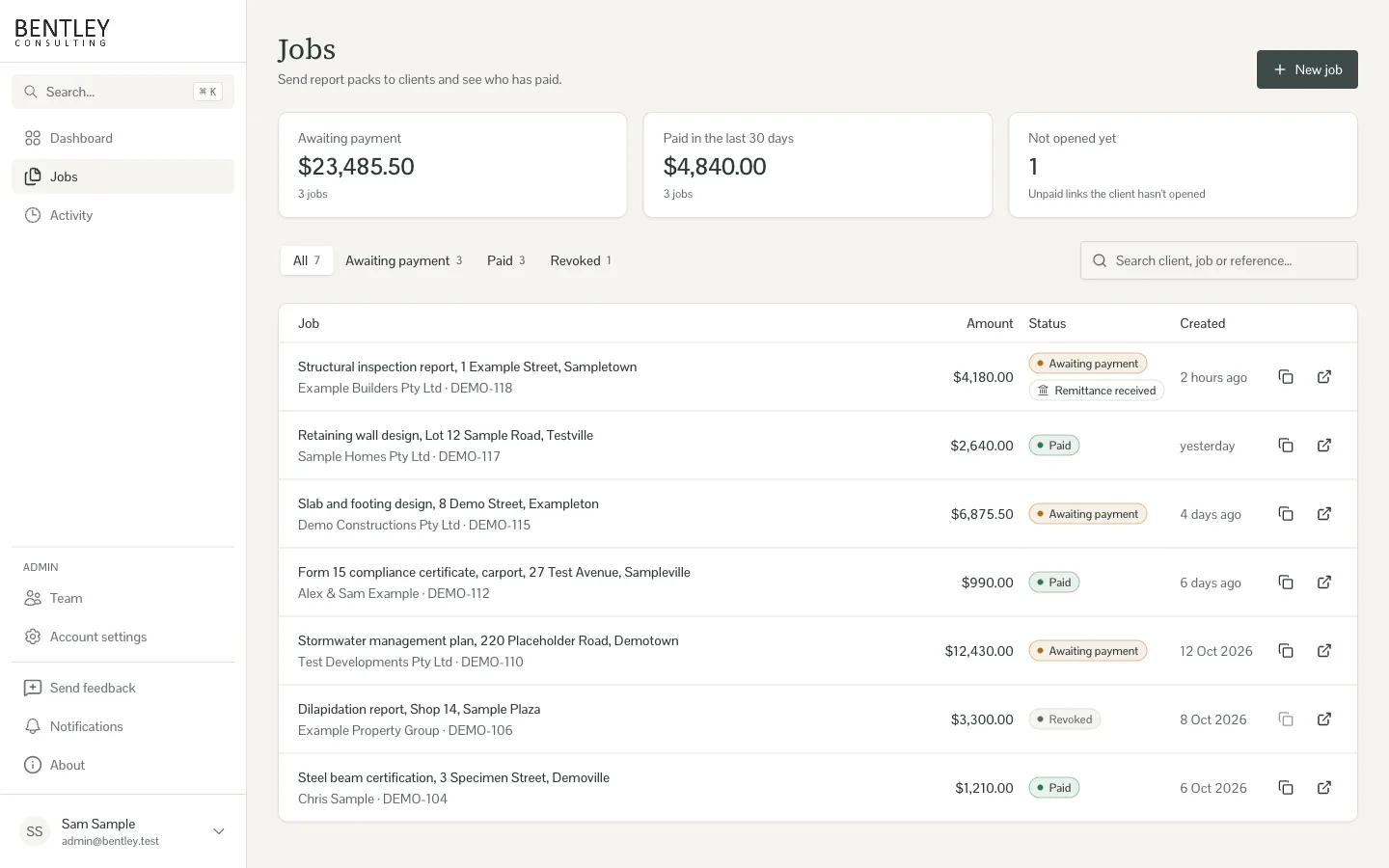
Task: Open the Activity page
Action: tap(123, 215)
